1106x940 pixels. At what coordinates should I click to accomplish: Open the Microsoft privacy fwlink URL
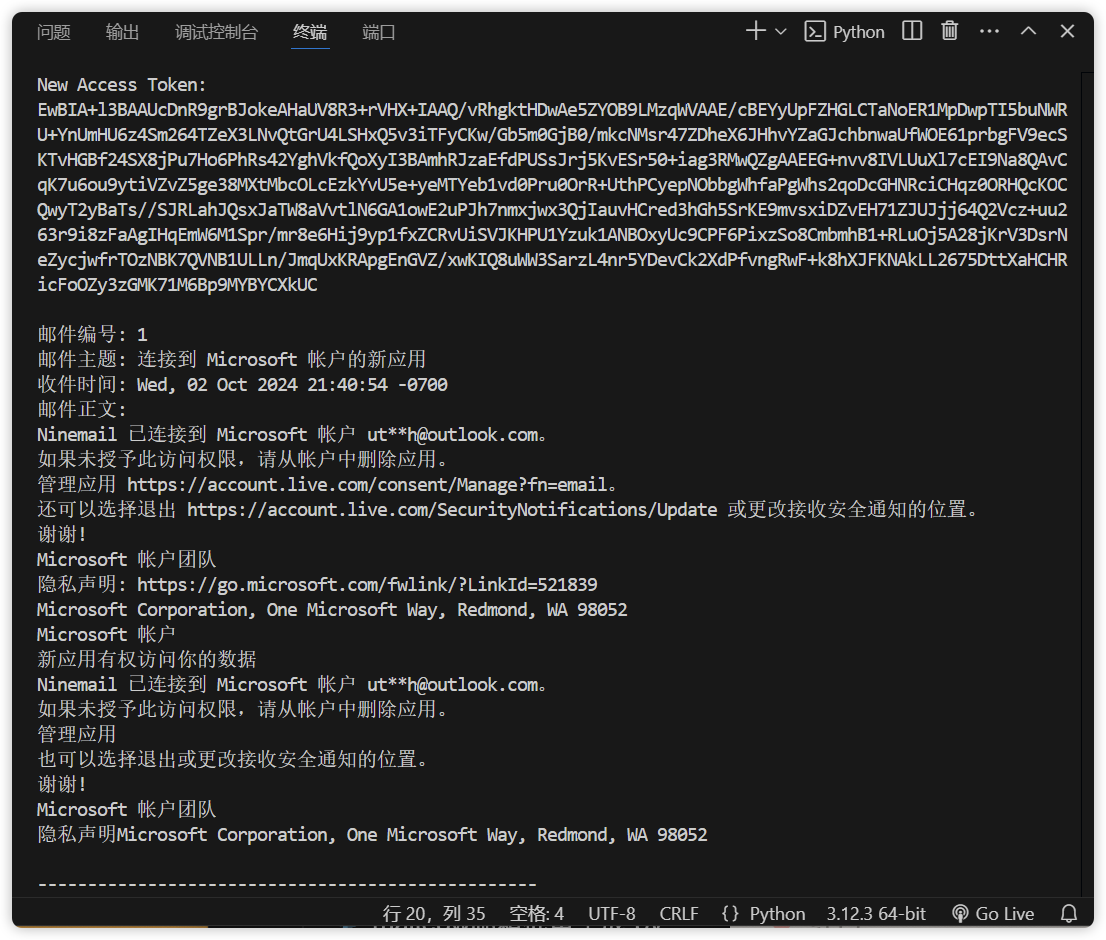367,585
